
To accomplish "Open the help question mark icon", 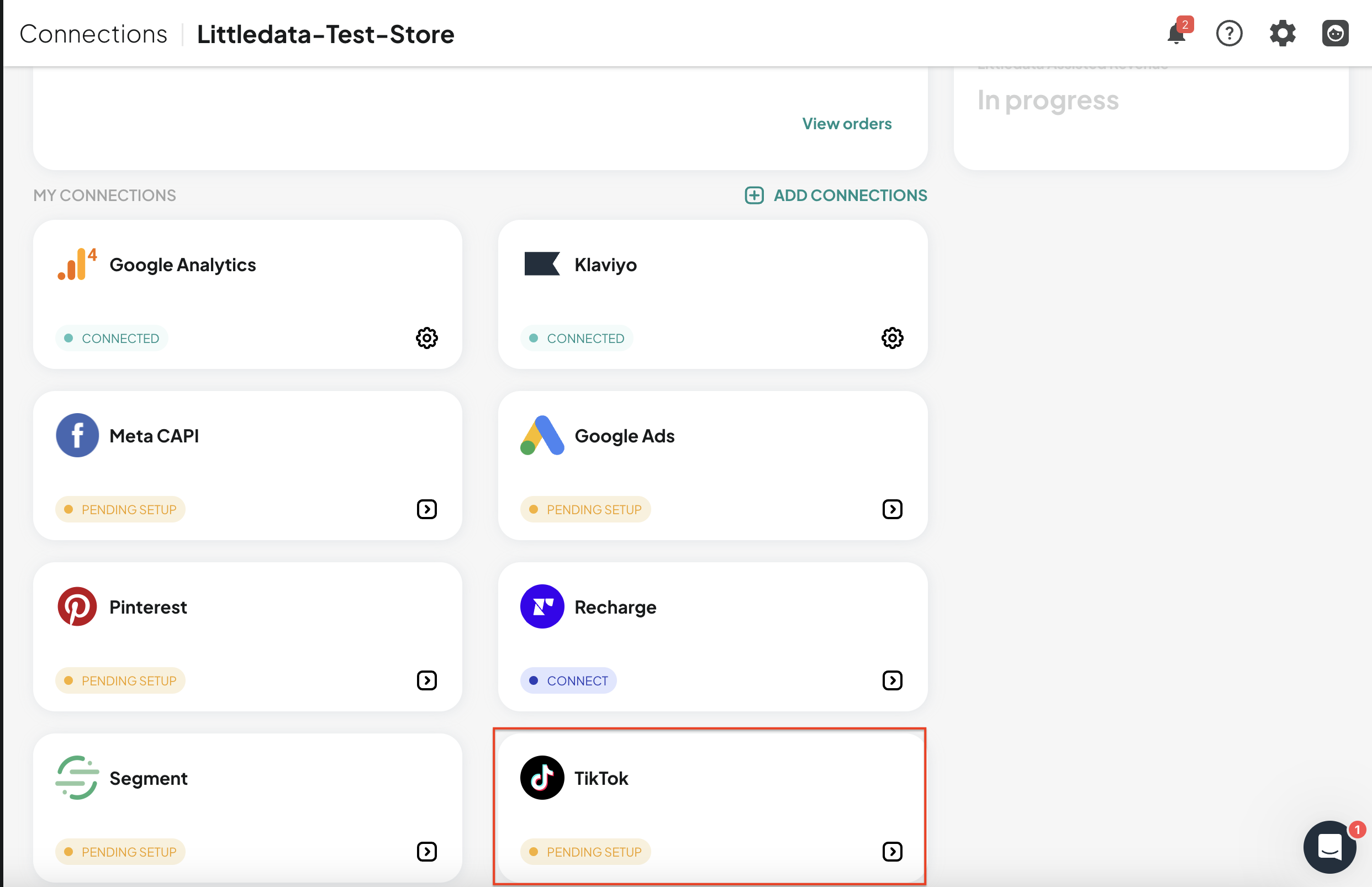I will tap(1229, 33).
